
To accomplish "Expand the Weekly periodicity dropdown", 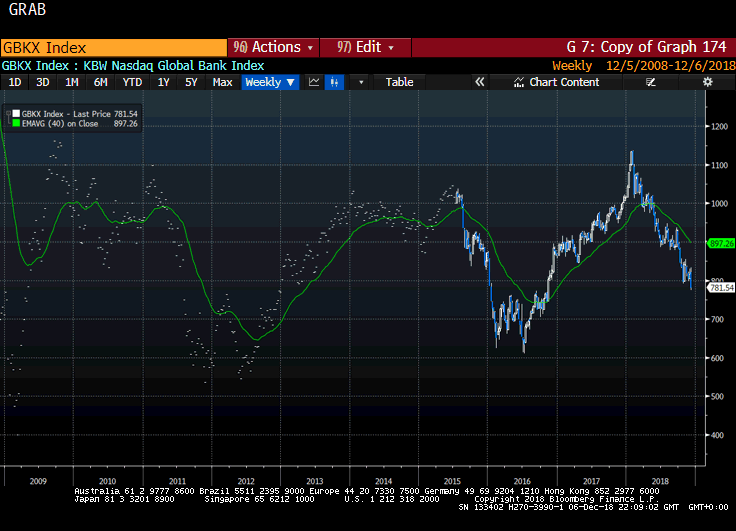I will click(x=270, y=82).
